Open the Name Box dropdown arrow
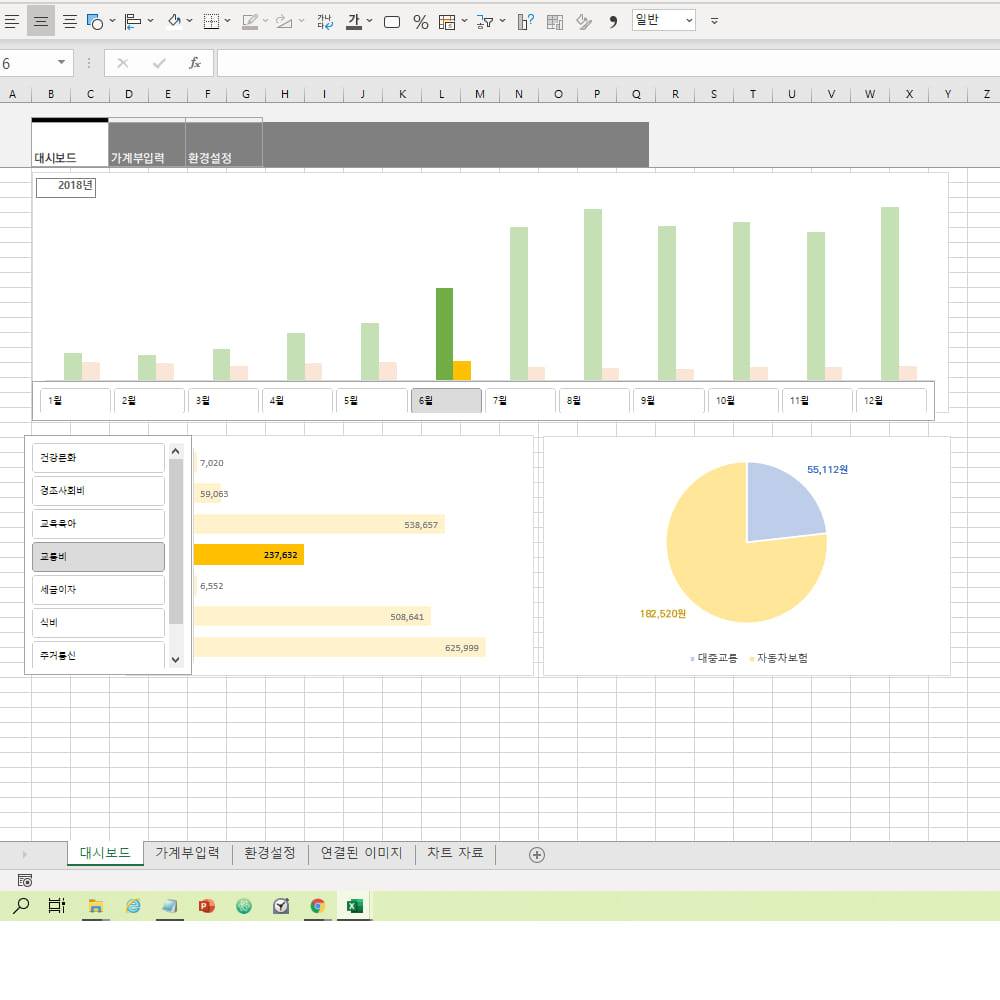Viewport: 1000px width, 1000px height. point(61,62)
